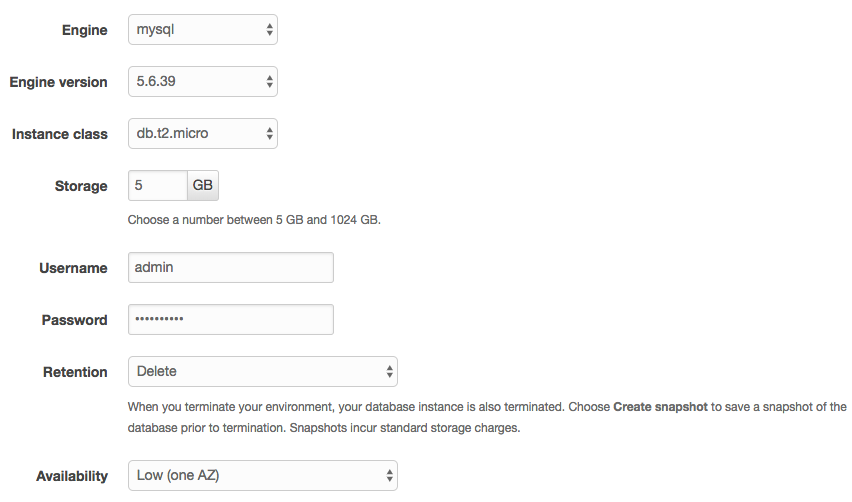Screen dimensions: 852x502
Task: Open the Instance class db.t2.micro dropdown
Action: [203, 134]
